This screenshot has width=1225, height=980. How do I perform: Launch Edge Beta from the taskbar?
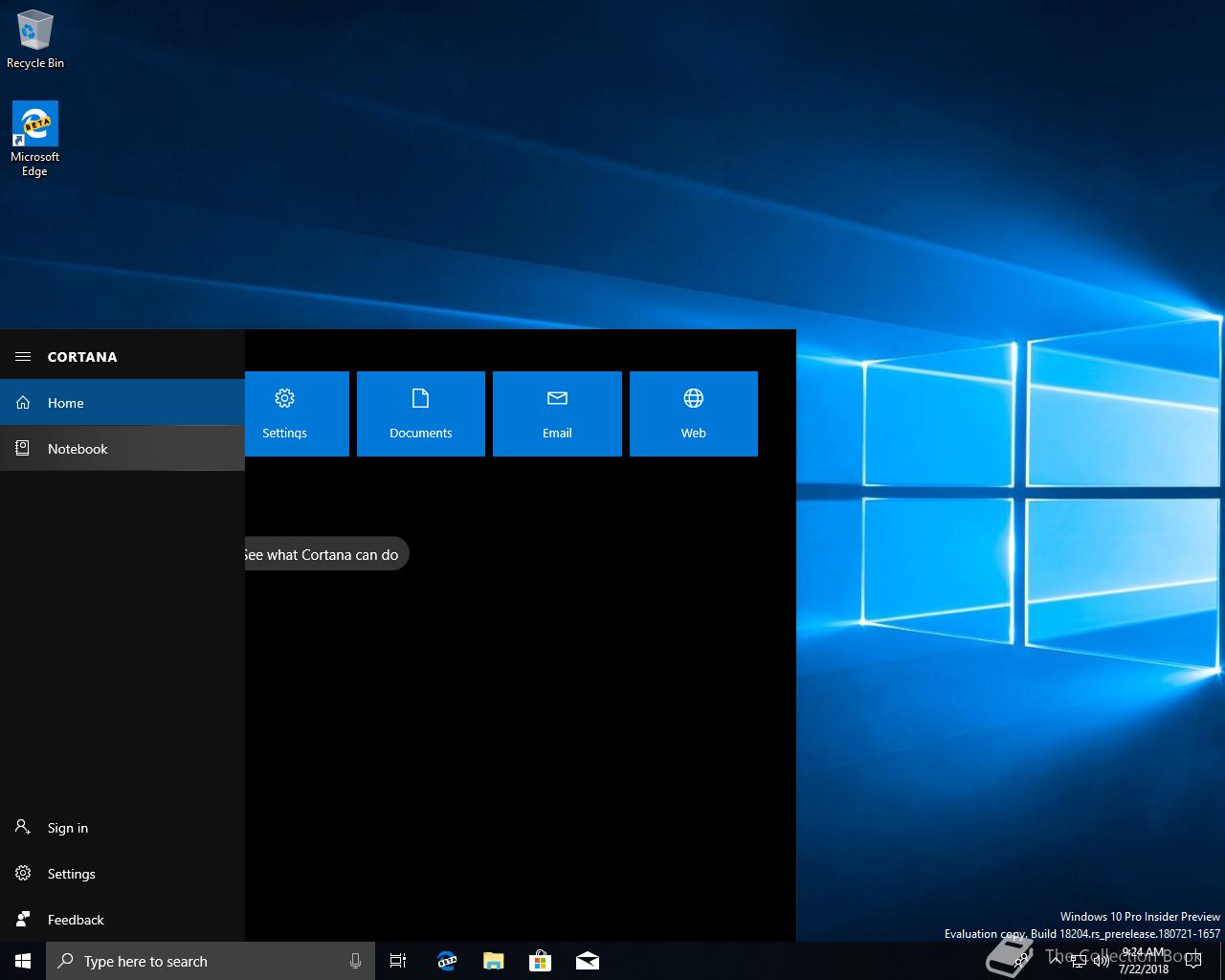coord(446,961)
